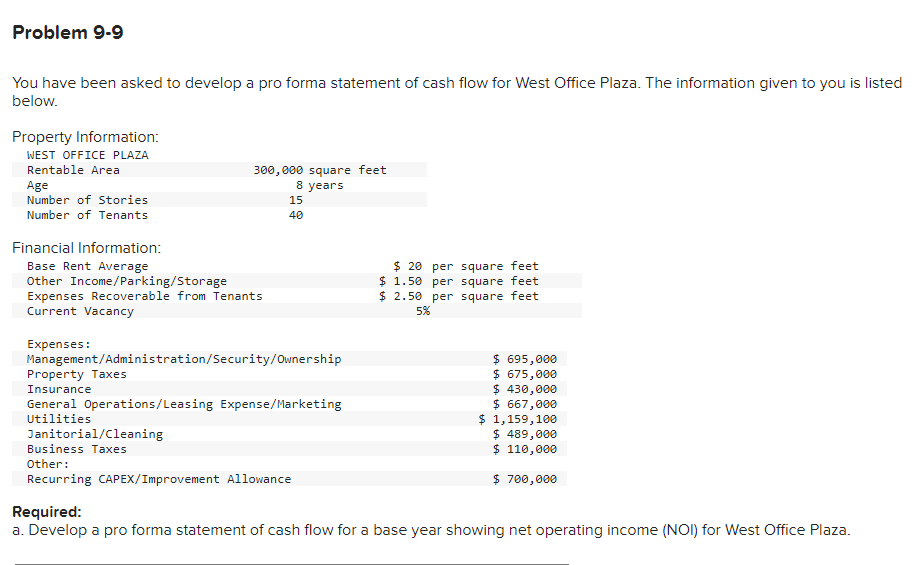Select '$ 2.50 per square feet' value
The image size is (924, 565).
459,296
